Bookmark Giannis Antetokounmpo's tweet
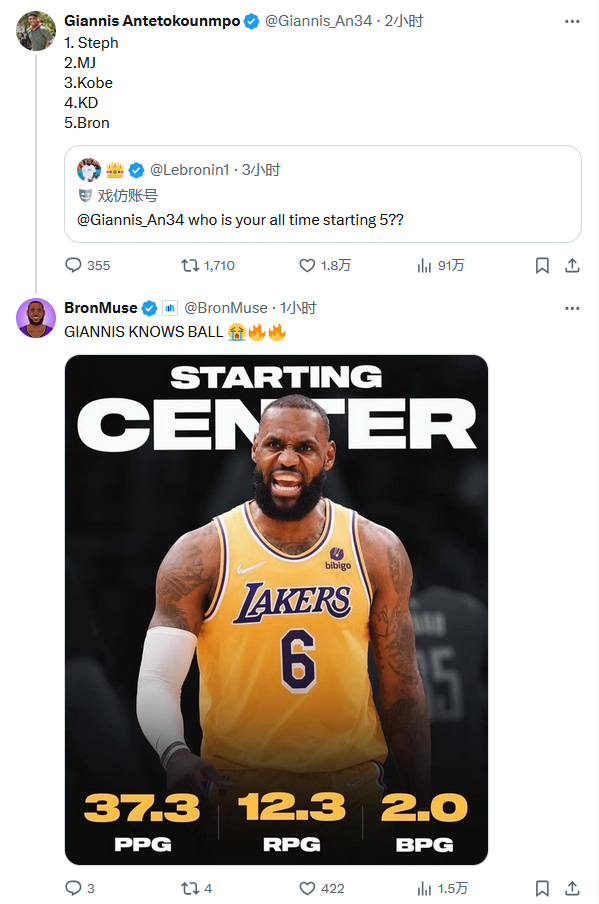This screenshot has height=904, width=599. point(542,265)
